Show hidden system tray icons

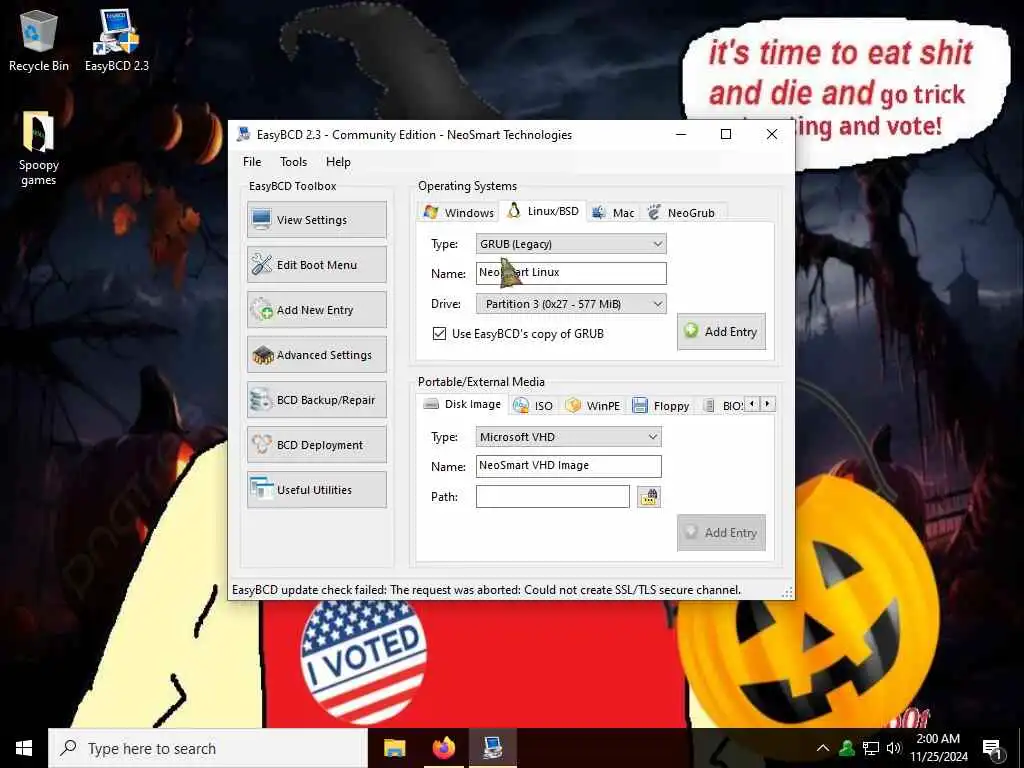(x=823, y=748)
